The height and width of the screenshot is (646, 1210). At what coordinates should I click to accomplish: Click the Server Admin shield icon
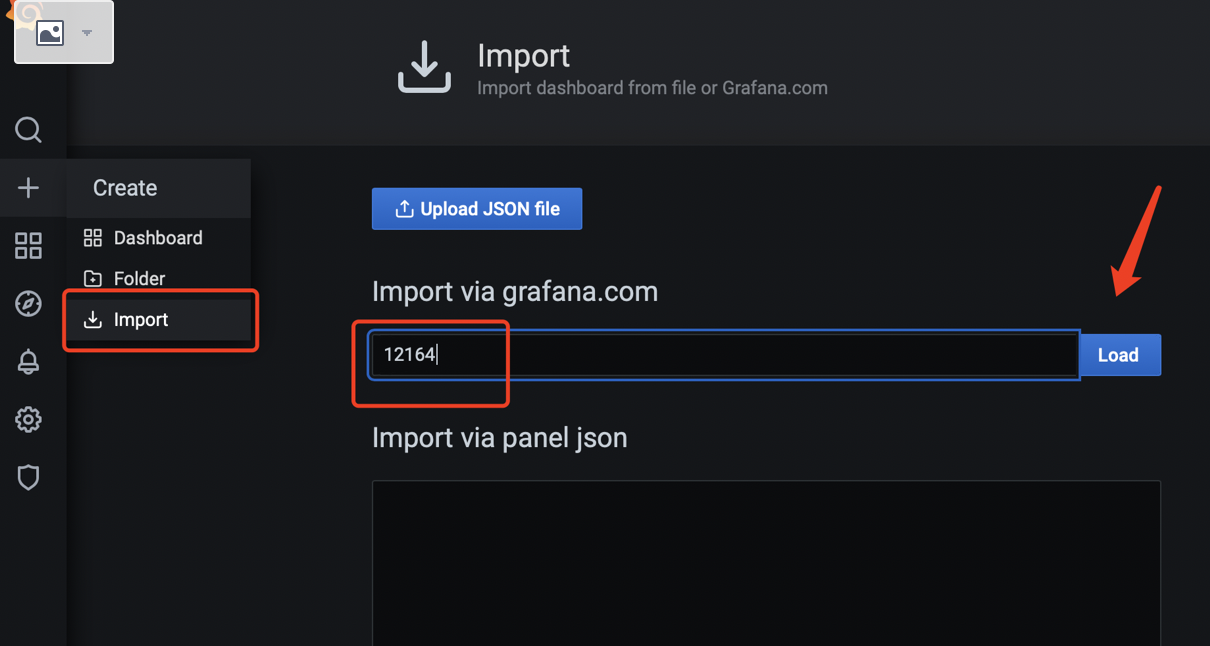coord(28,477)
